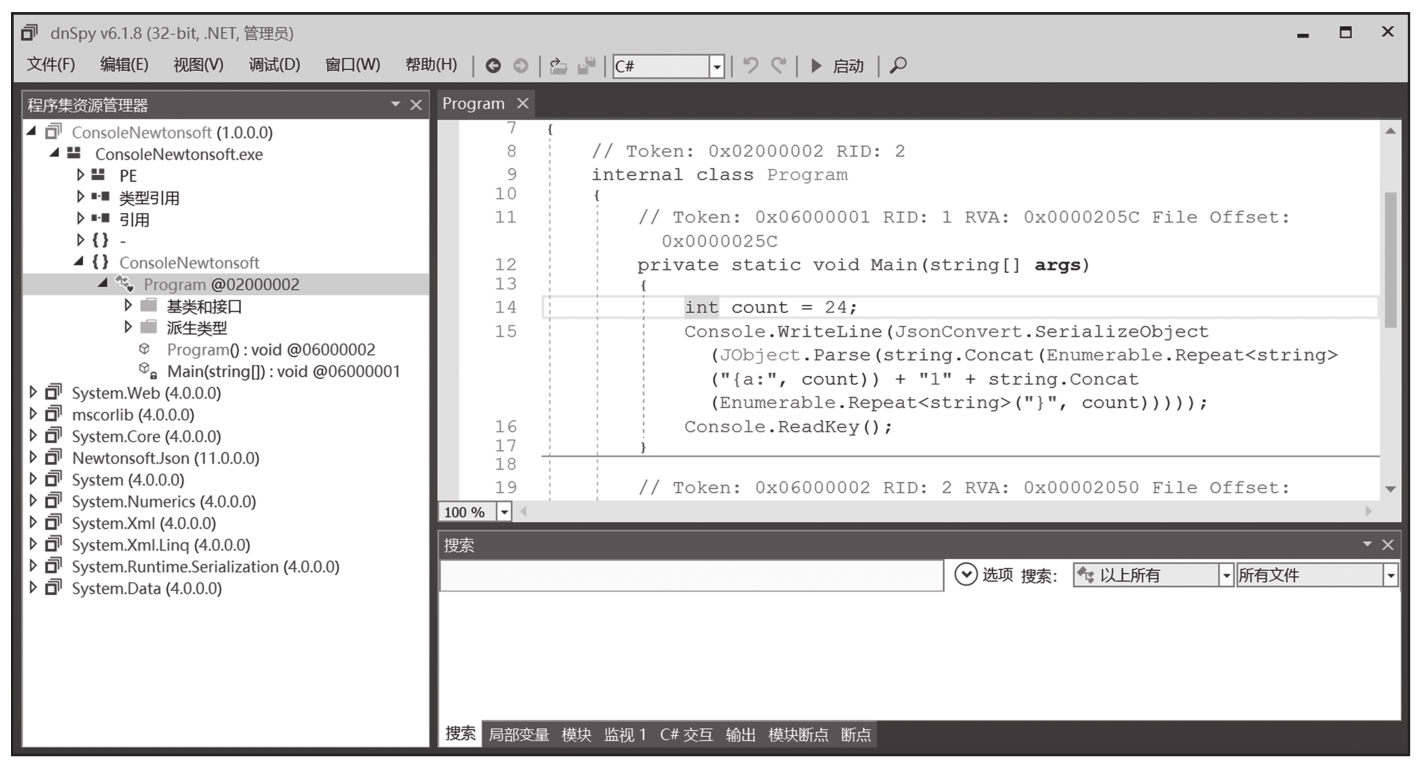Select the Main(string[]) : void method item
The width and height of the screenshot is (1422, 767).
pos(283,371)
